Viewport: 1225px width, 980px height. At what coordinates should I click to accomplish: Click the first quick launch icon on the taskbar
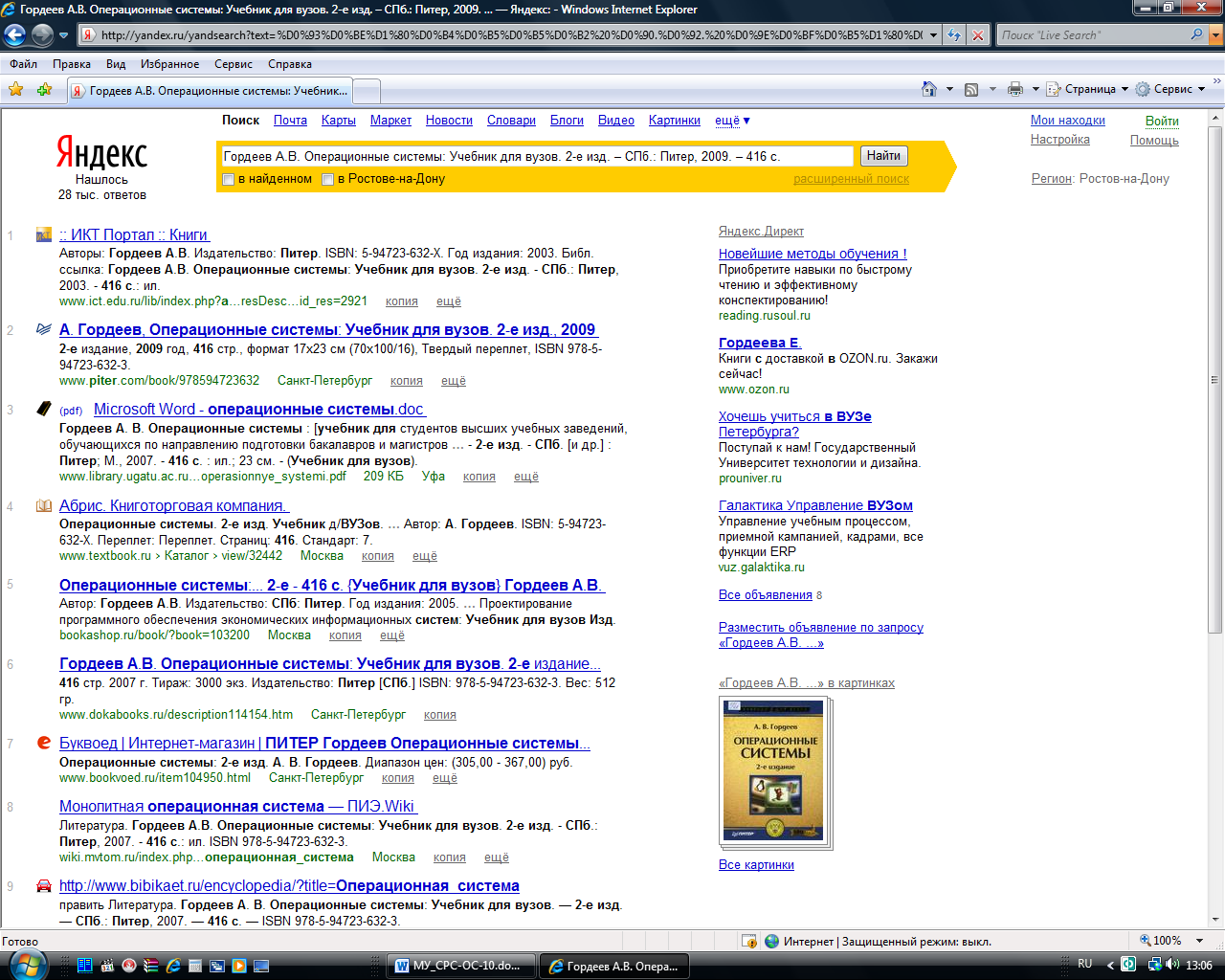(x=84, y=966)
